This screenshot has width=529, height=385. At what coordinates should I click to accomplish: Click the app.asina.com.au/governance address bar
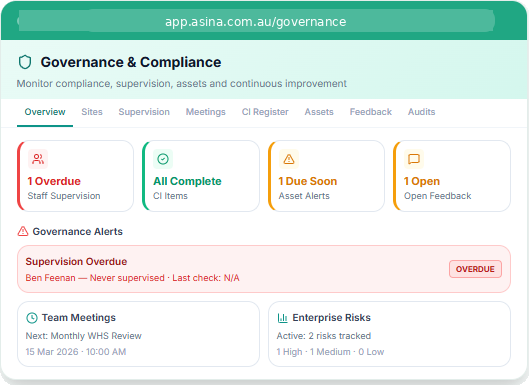tap(256, 22)
